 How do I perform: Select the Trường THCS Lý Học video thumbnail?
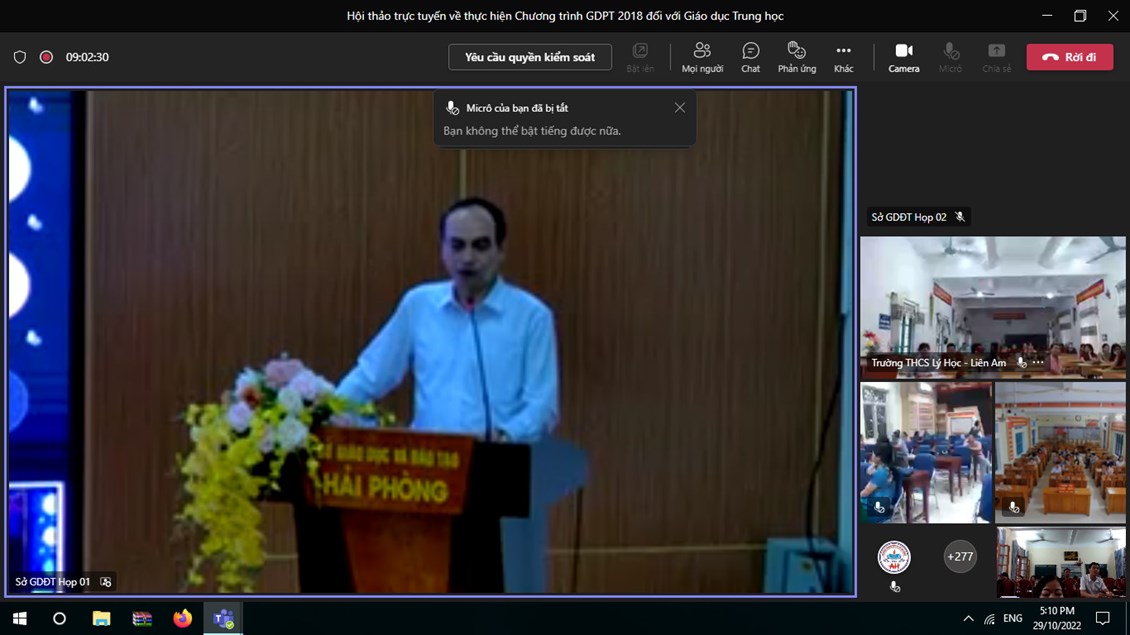coord(992,300)
